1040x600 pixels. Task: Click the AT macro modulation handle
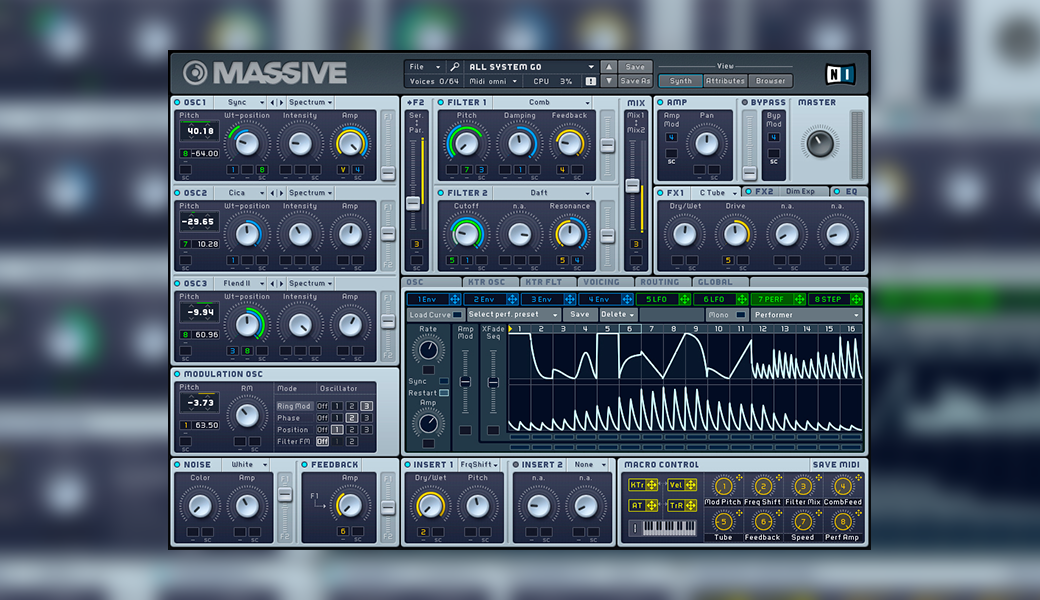pos(652,505)
